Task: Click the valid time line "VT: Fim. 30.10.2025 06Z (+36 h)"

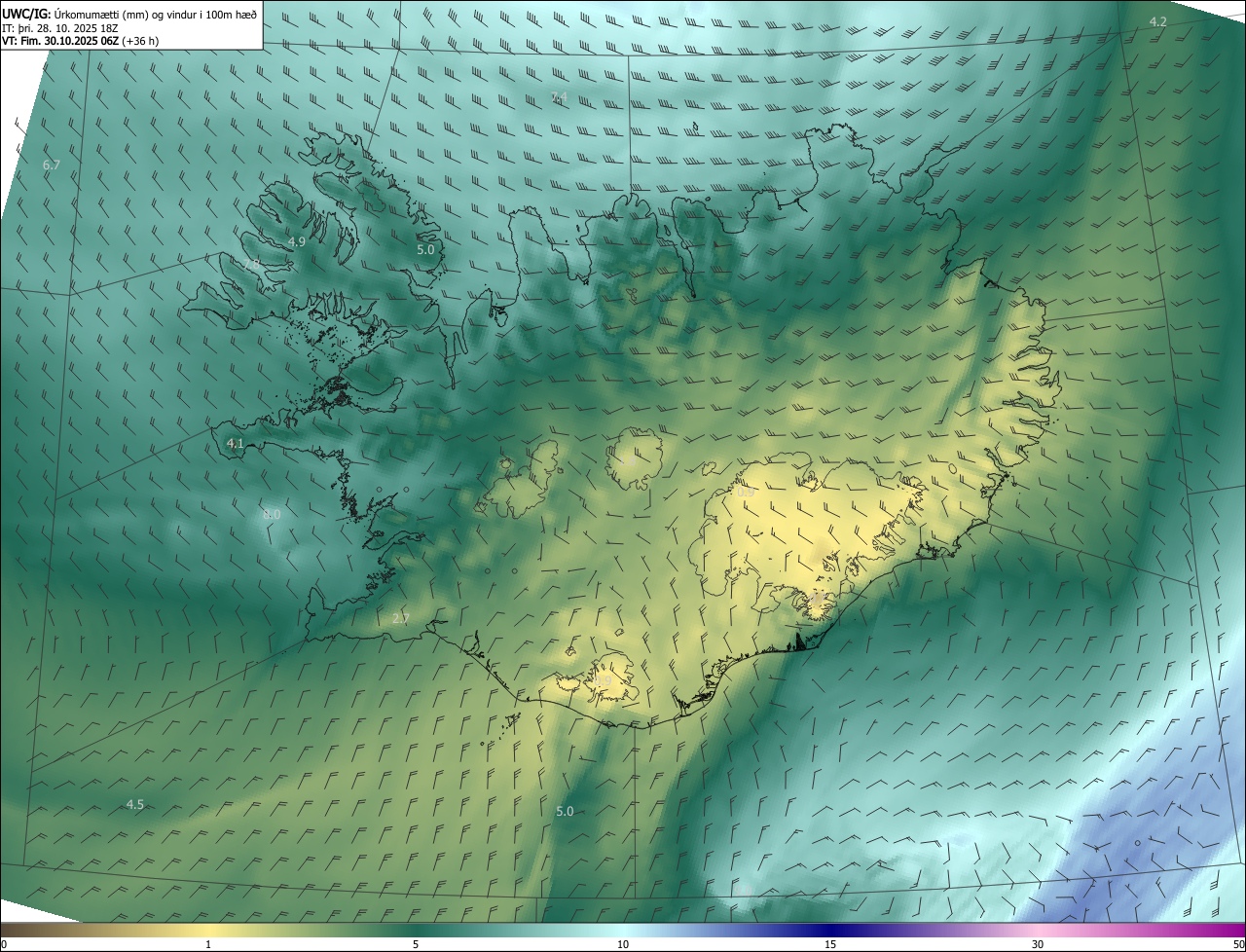Action: tap(80, 41)
